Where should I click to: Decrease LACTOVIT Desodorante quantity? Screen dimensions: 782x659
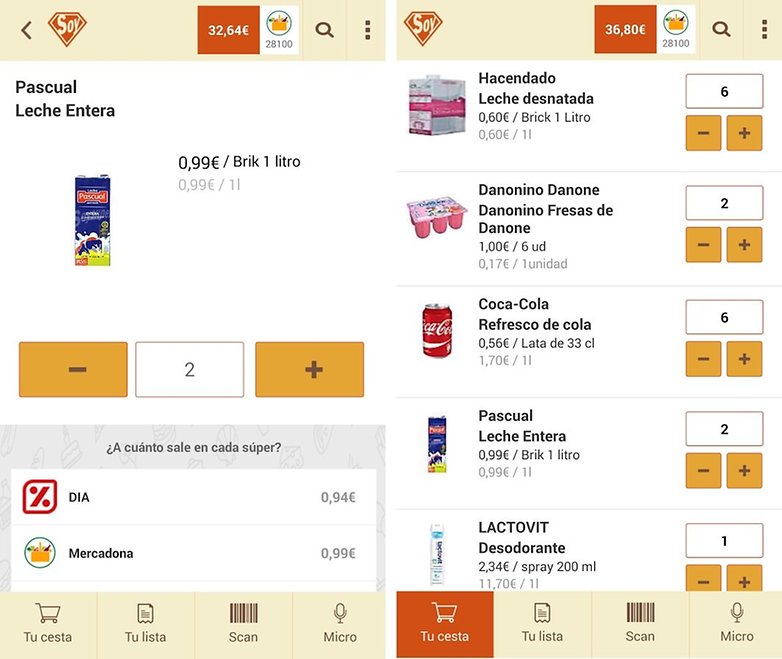click(703, 579)
